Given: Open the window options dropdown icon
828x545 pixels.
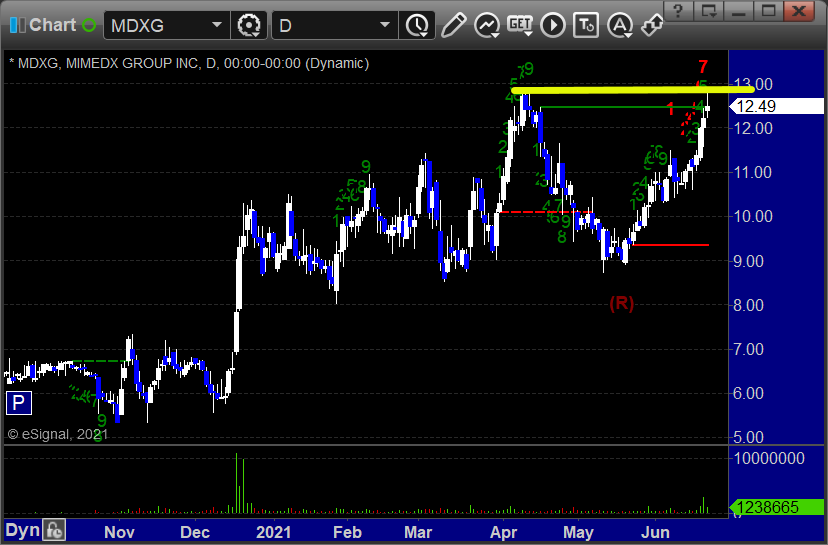Looking at the screenshot, I should [x=708, y=11].
